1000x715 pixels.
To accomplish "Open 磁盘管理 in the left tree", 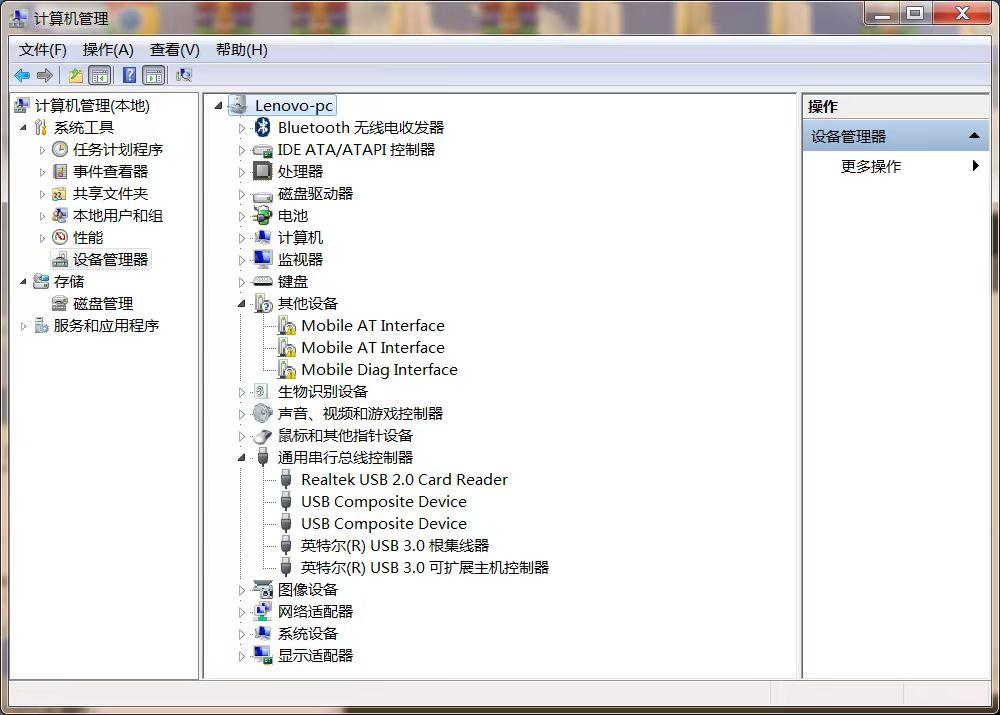I will [x=102, y=303].
